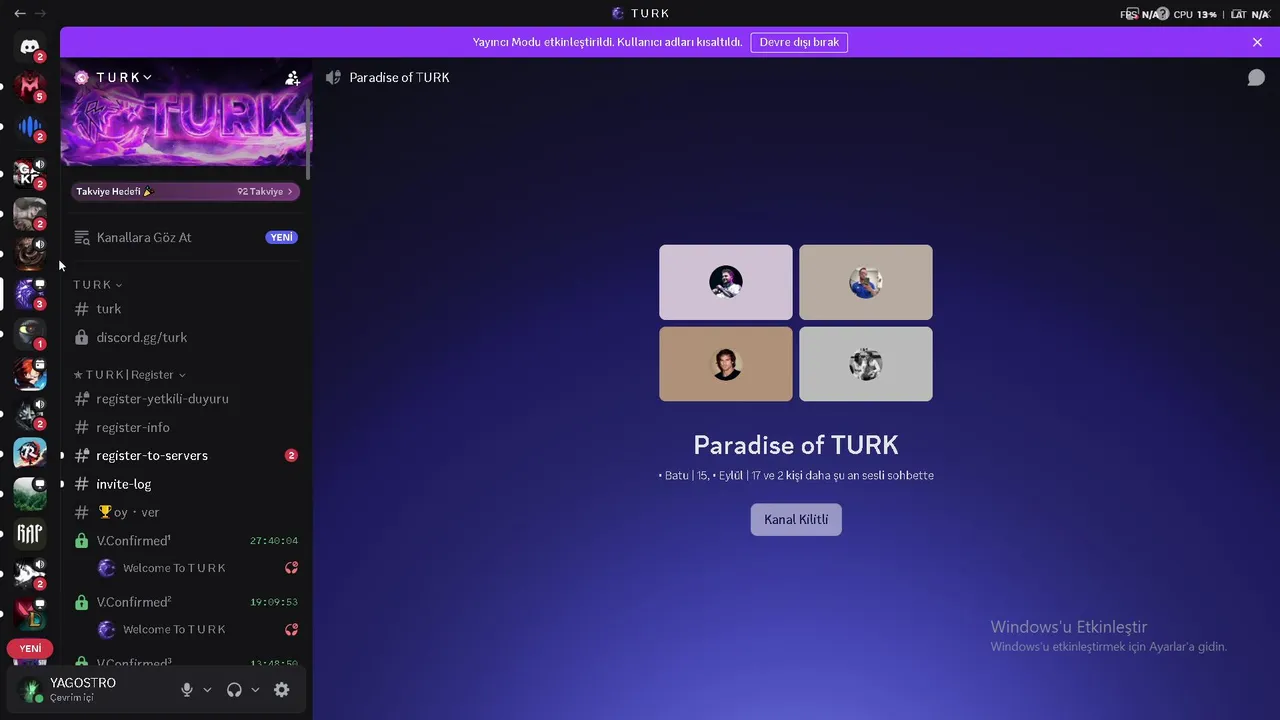The width and height of the screenshot is (1280, 720).
Task: Open the RAP server icon
Action: pos(28,534)
